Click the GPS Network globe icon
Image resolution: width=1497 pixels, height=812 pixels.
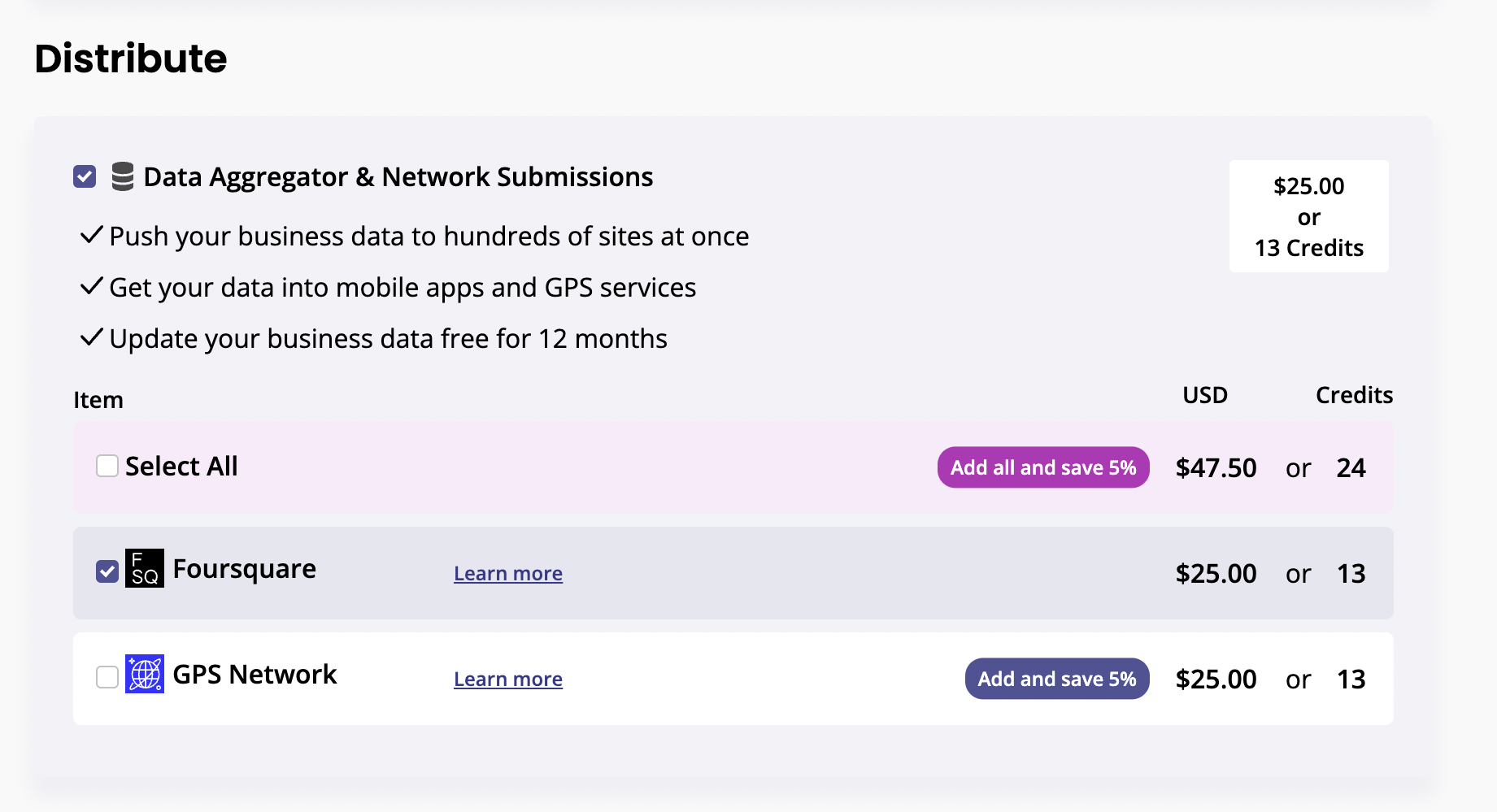(145, 674)
